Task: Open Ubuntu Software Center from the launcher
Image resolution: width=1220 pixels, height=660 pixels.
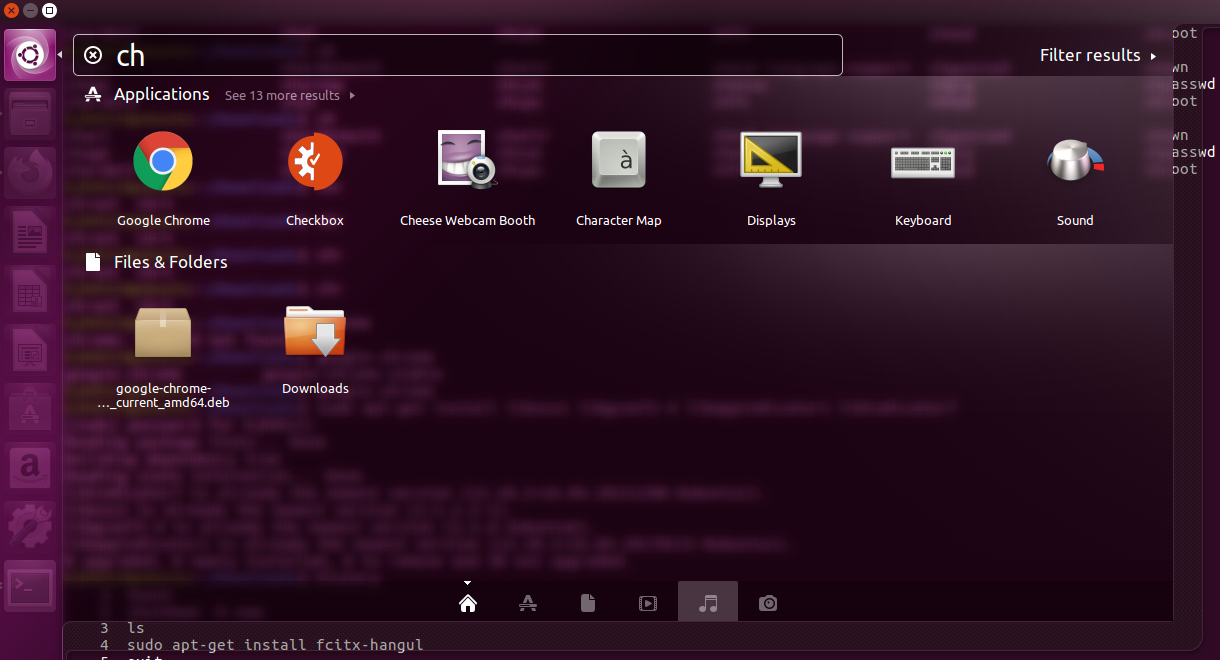Action: coord(30,408)
